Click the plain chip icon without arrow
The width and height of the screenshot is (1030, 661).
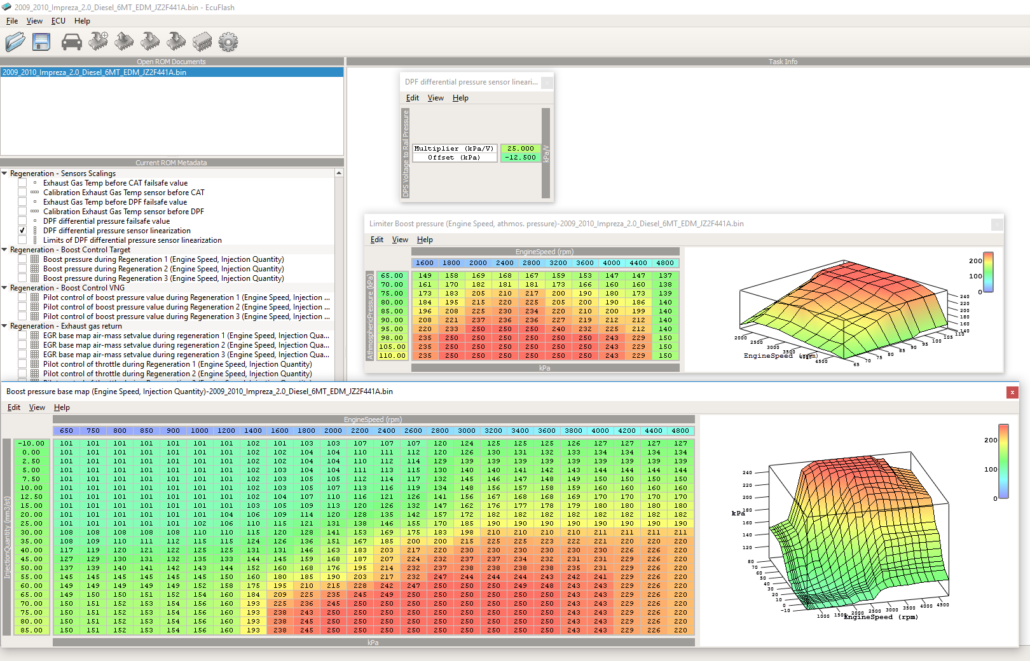tap(202, 42)
